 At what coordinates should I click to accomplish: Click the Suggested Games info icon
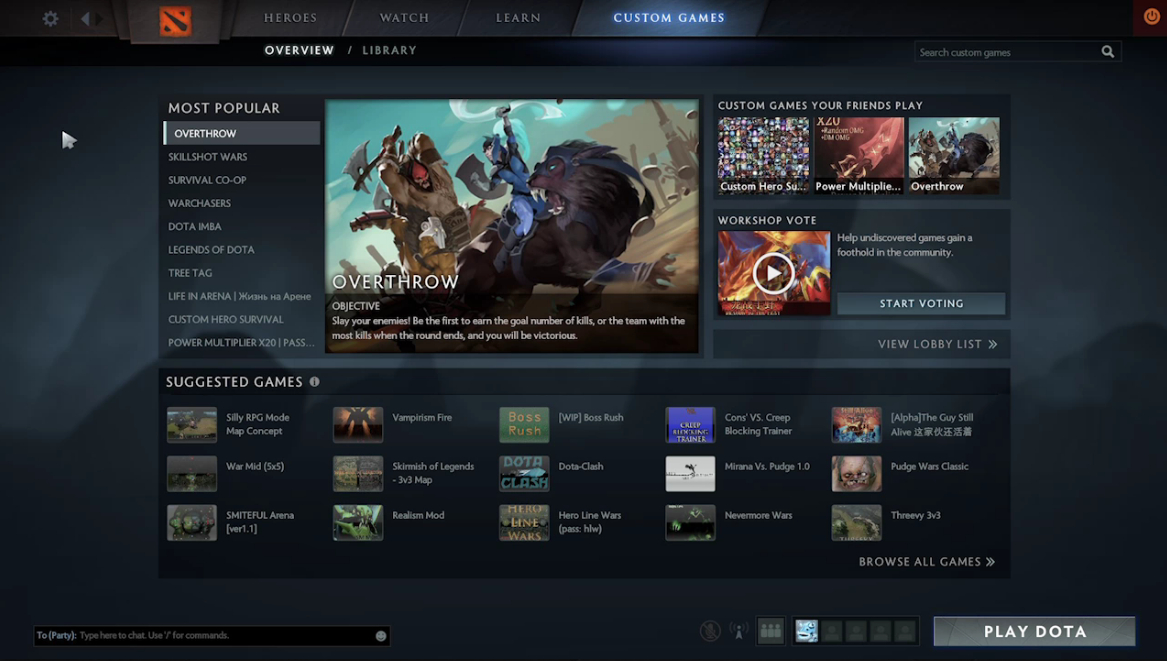[315, 382]
